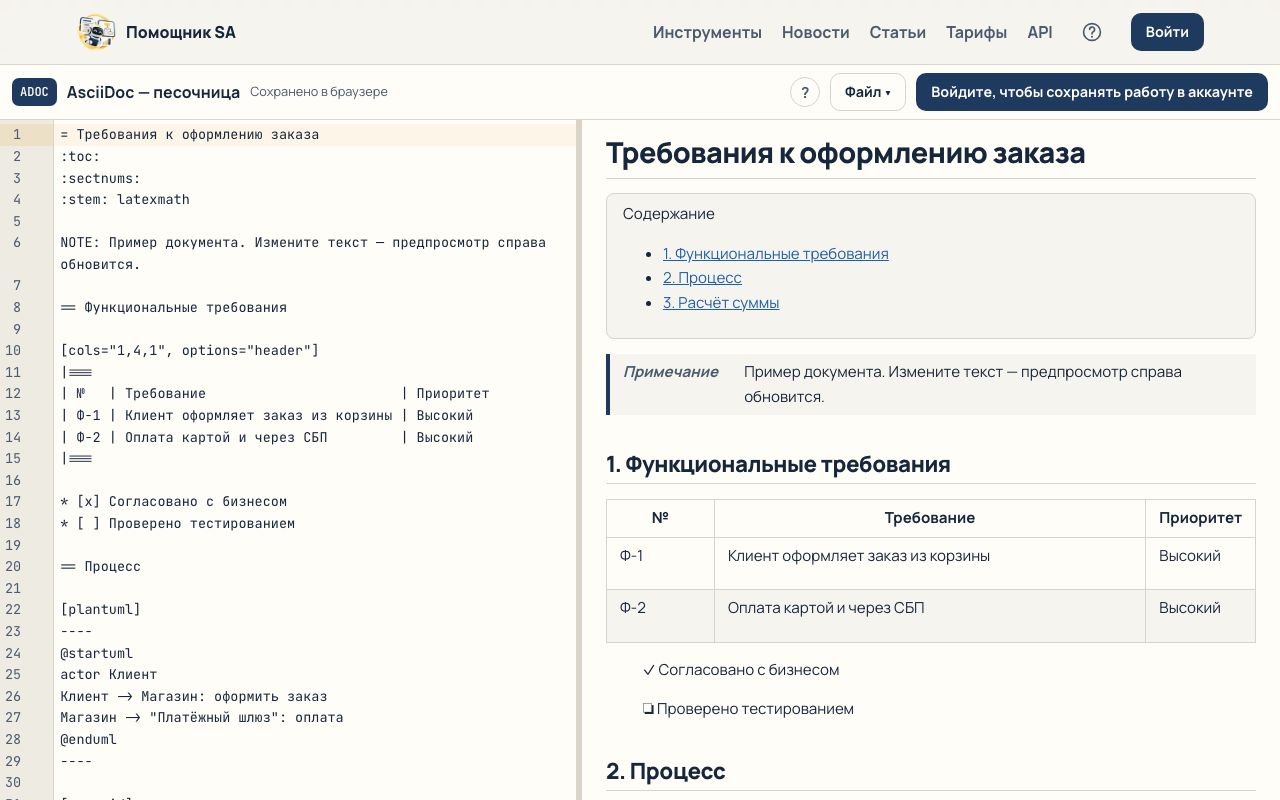
Task: Click the Ф-1 cell in the preview table
Action: (660, 563)
